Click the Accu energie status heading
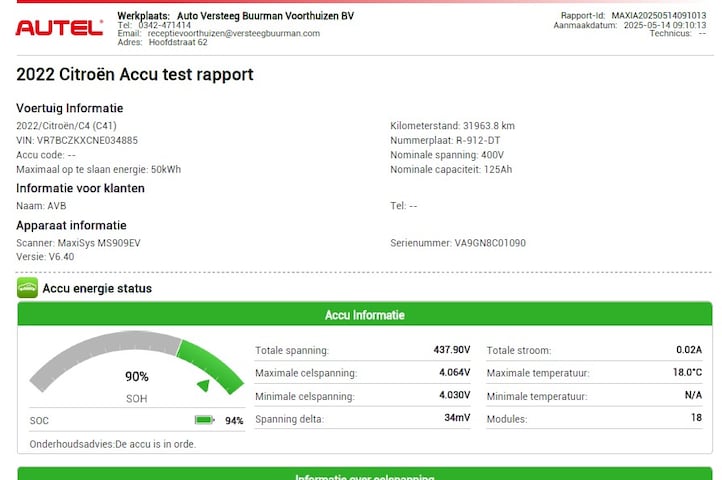Image resolution: width=722 pixels, height=480 pixels. (x=97, y=288)
